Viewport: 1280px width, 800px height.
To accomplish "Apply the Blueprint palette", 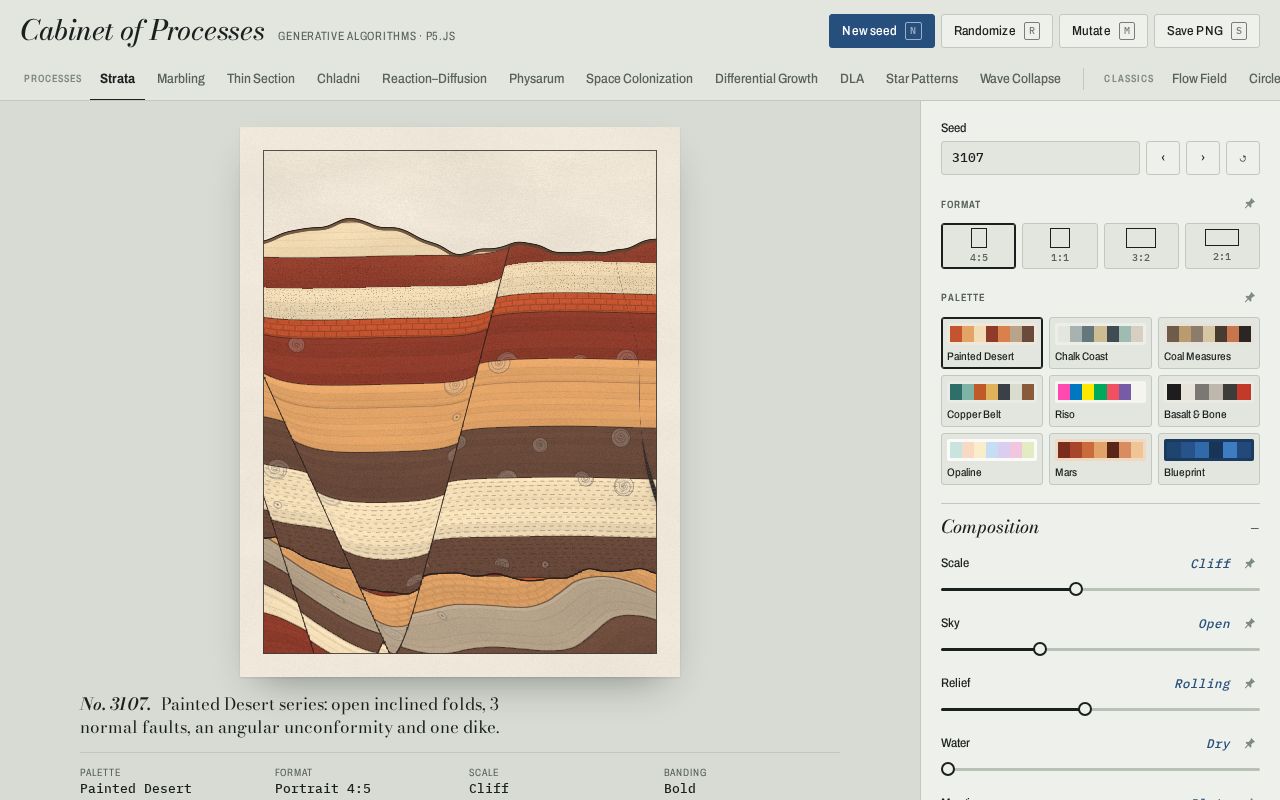I will click(x=1209, y=459).
